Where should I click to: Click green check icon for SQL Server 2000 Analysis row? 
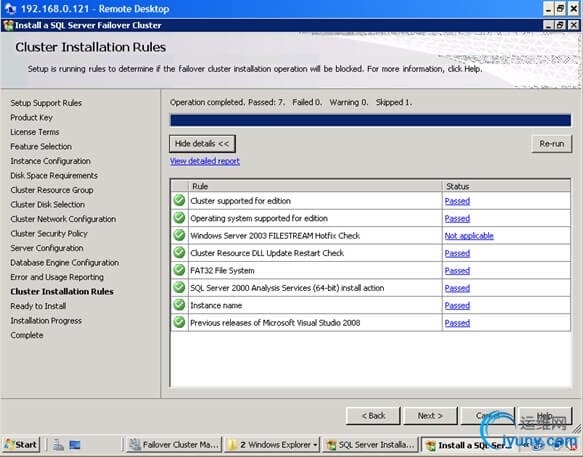coord(179,287)
